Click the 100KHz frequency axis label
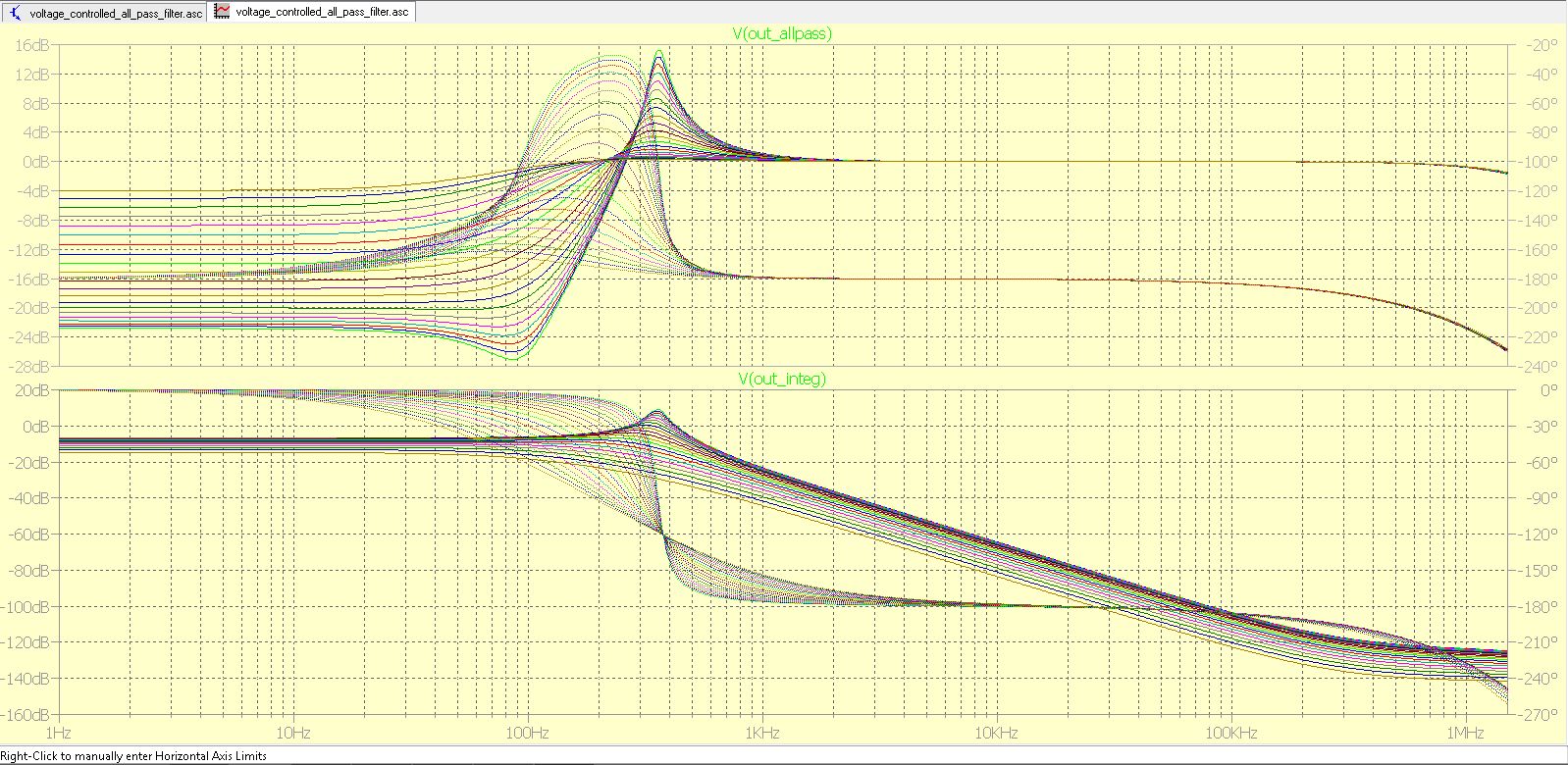The width and height of the screenshot is (1568, 765). 1229,734
